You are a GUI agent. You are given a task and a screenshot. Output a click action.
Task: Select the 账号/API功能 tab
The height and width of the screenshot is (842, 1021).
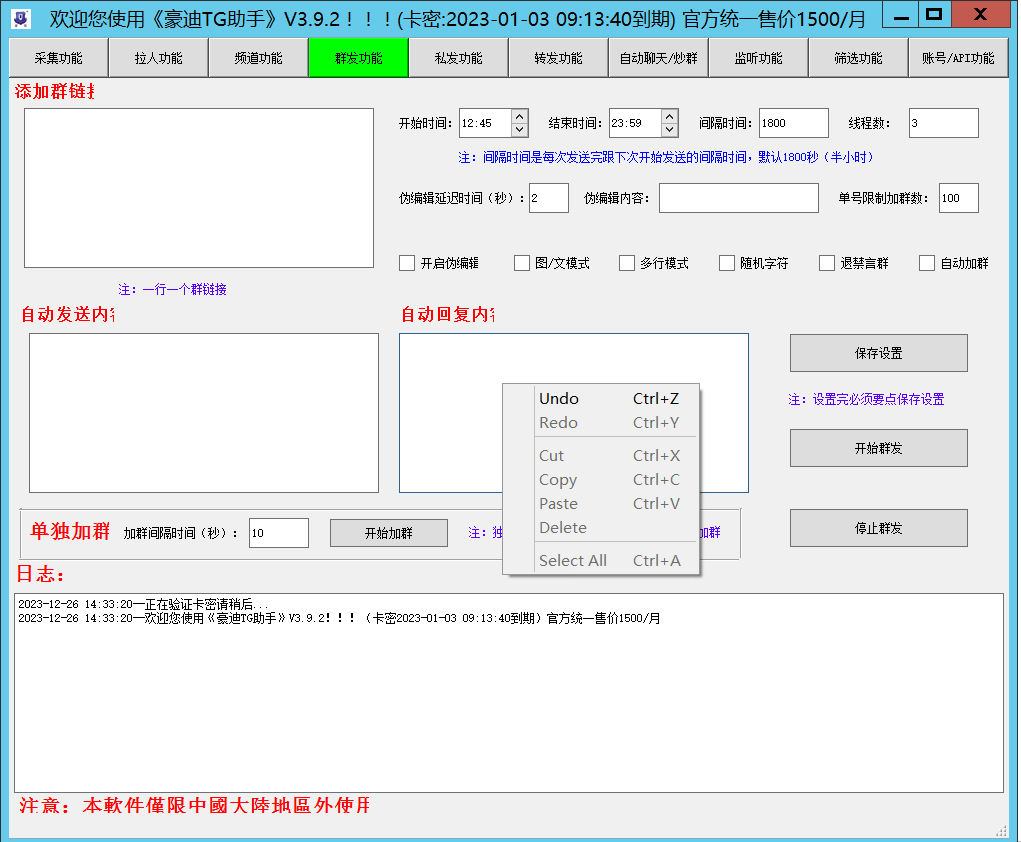[x=957, y=58]
